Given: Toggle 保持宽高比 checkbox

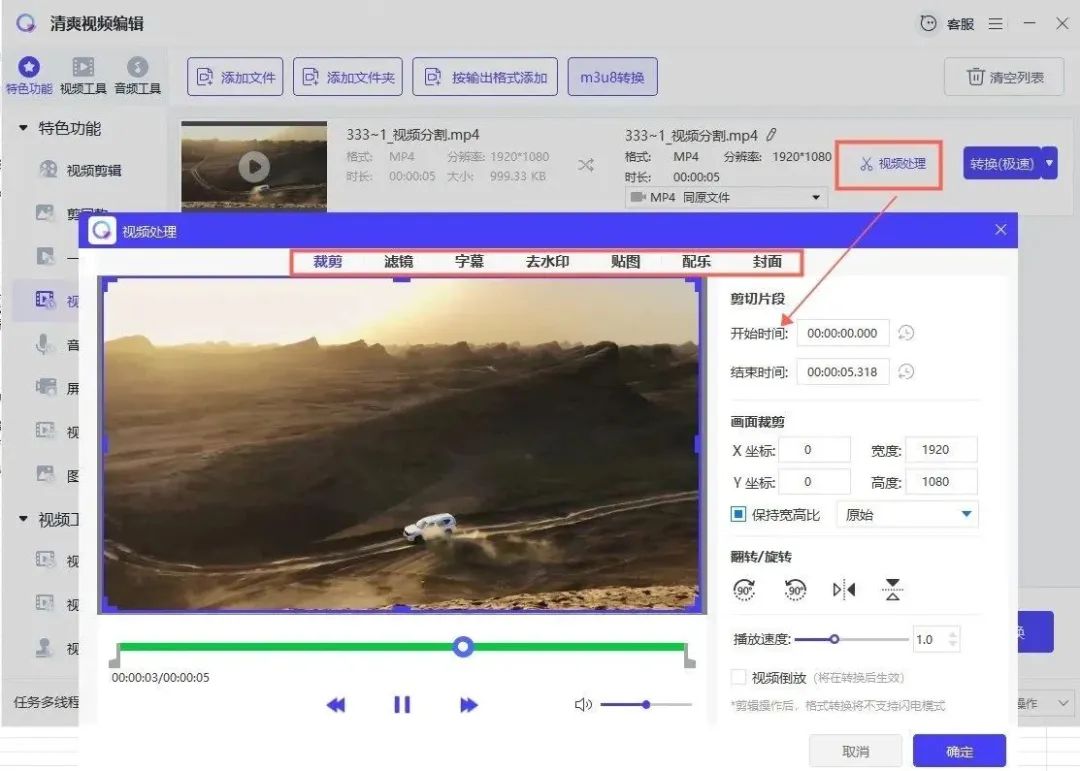Looking at the screenshot, I should [x=739, y=515].
